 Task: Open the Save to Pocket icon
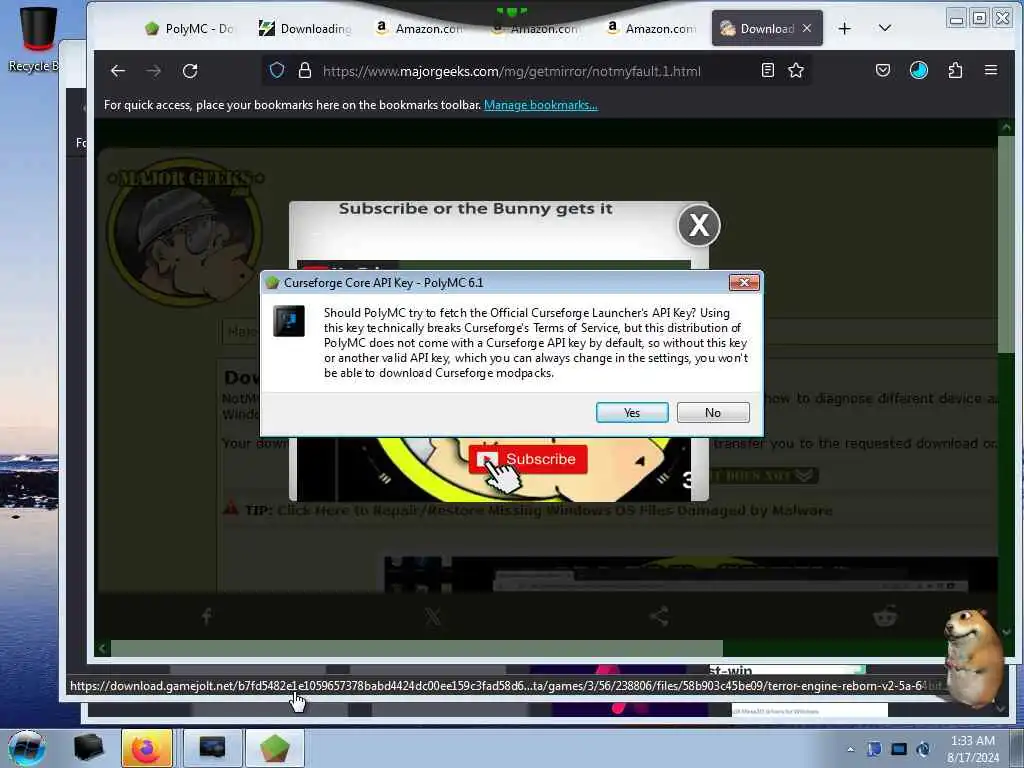click(x=883, y=71)
